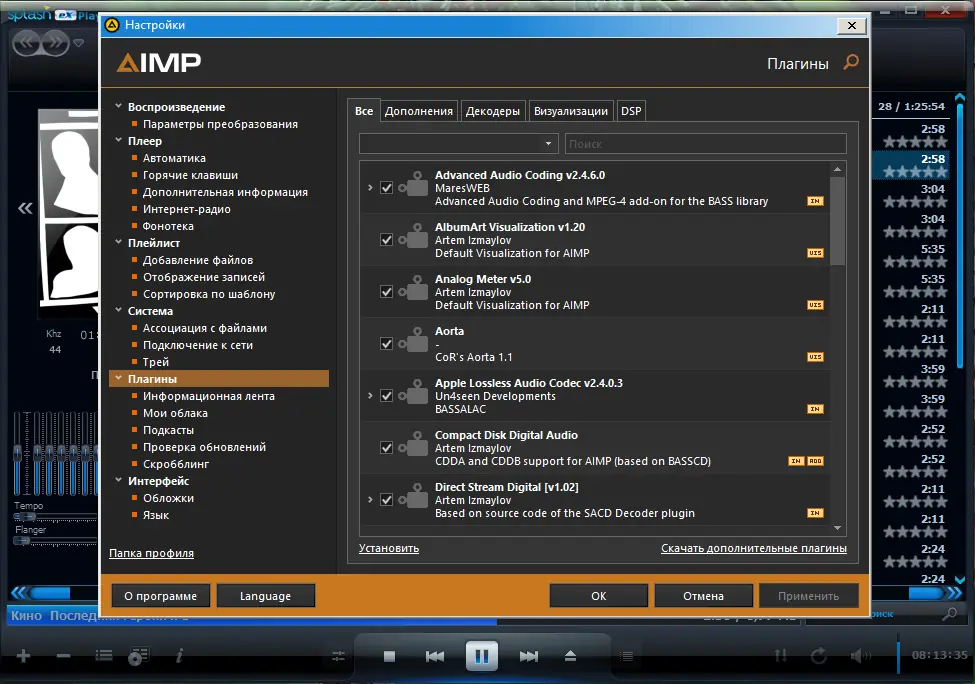Viewport: 975px width, 684px height.
Task: Click the playlist search magnifier in player
Action: coord(950,614)
